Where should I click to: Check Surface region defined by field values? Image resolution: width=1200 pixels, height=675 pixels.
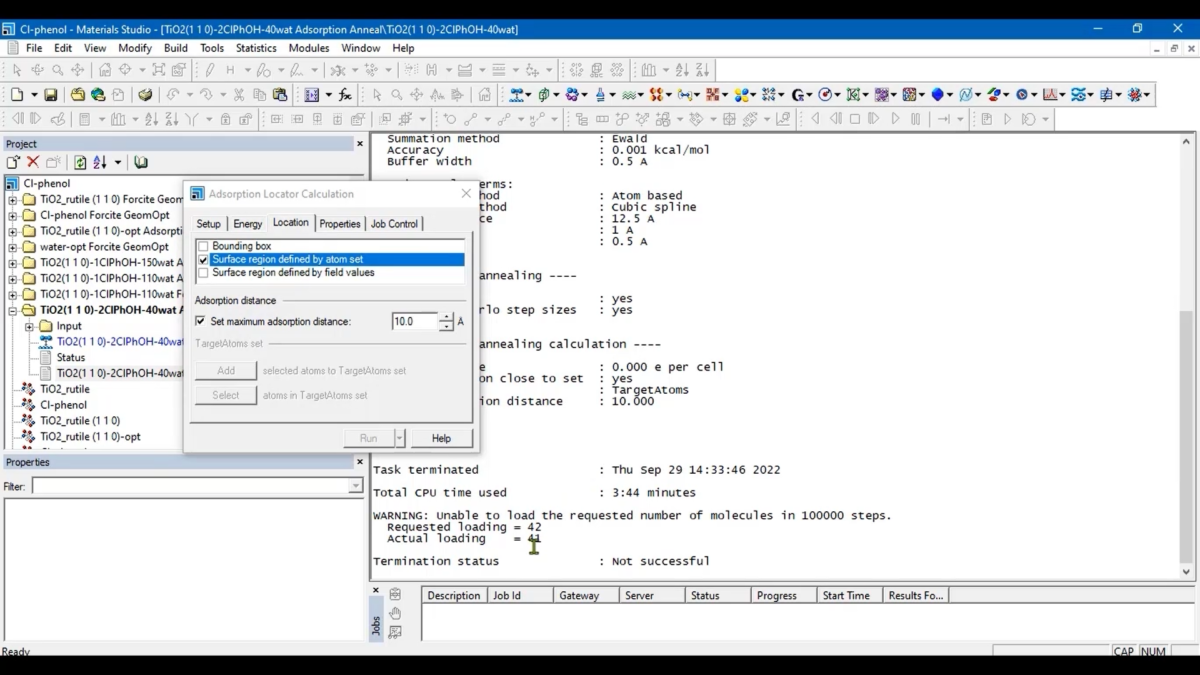coord(204,272)
